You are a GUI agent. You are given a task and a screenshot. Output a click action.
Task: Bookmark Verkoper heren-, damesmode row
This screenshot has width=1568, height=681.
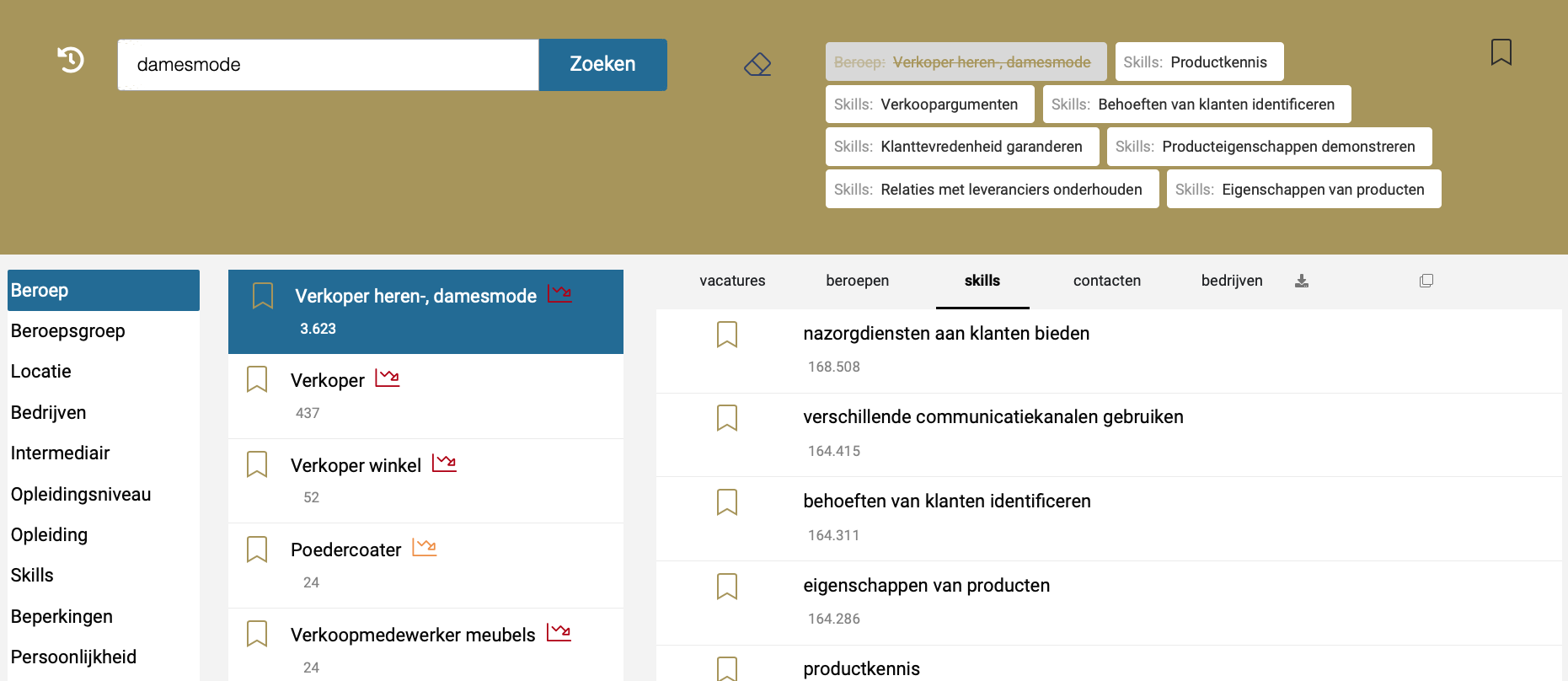click(263, 295)
